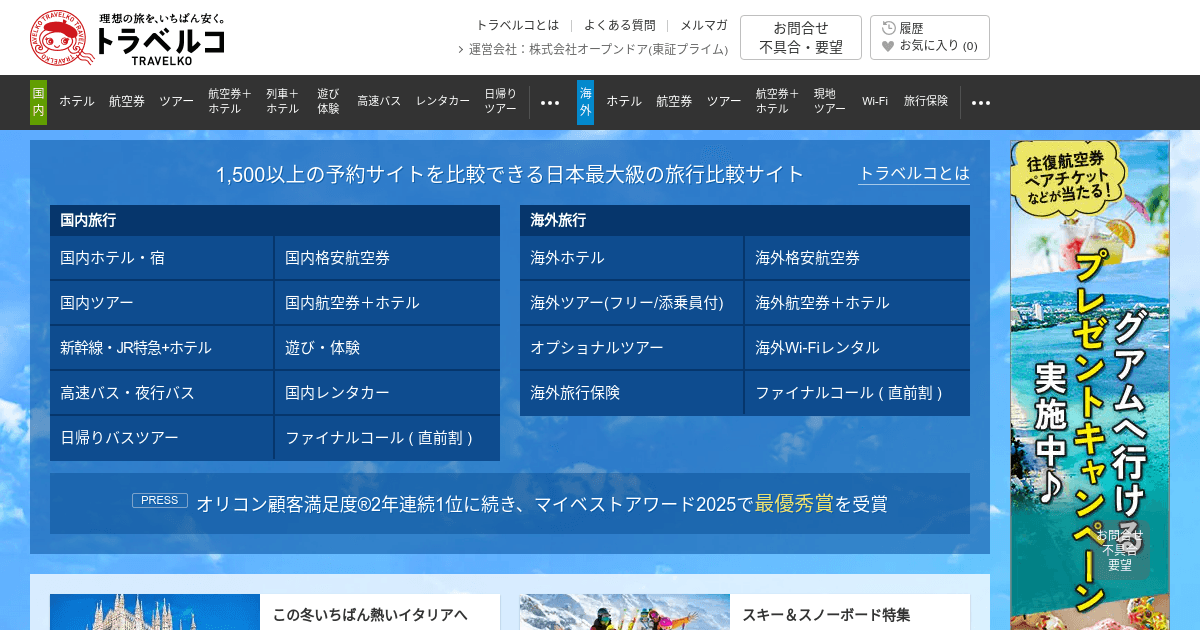
Task: Select ホテル from the domestic navigation bar
Action: pos(77,101)
